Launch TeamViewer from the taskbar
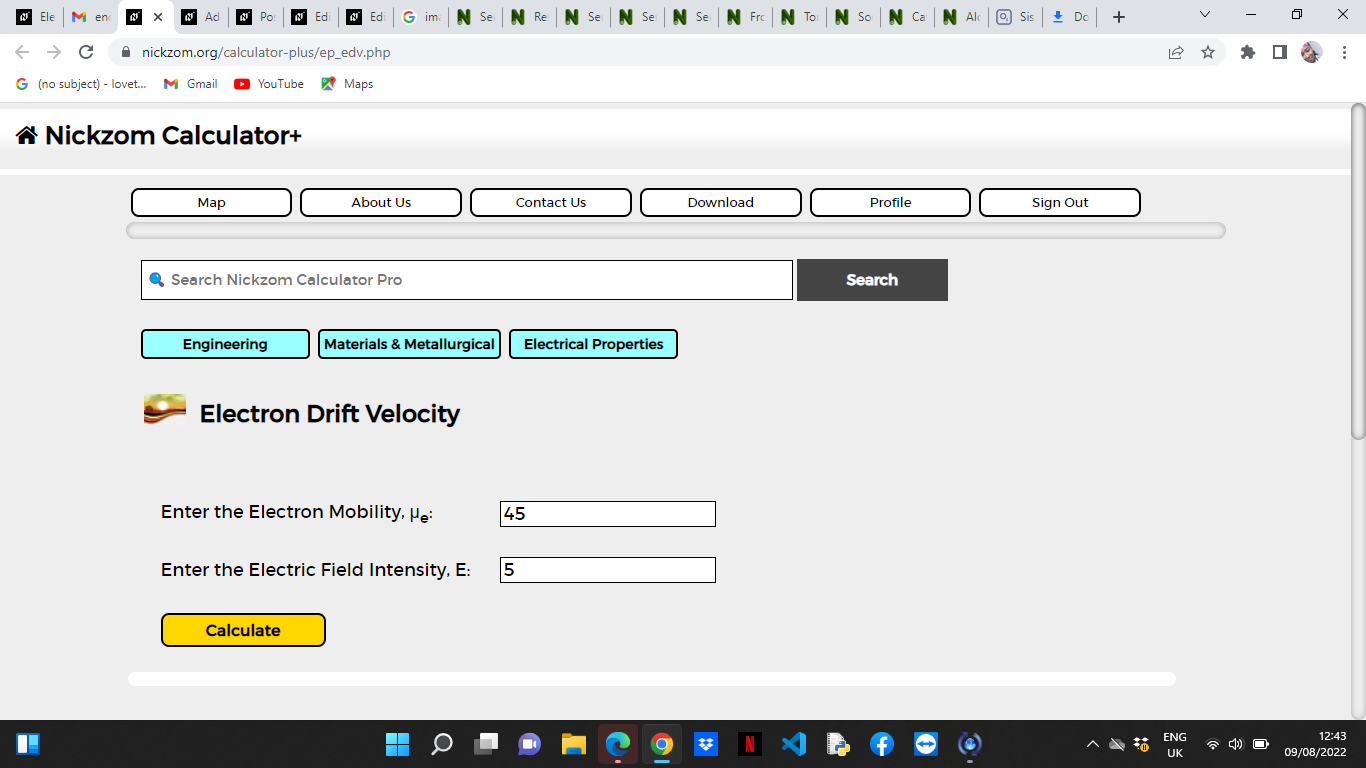The image size is (1366, 768). [x=926, y=744]
